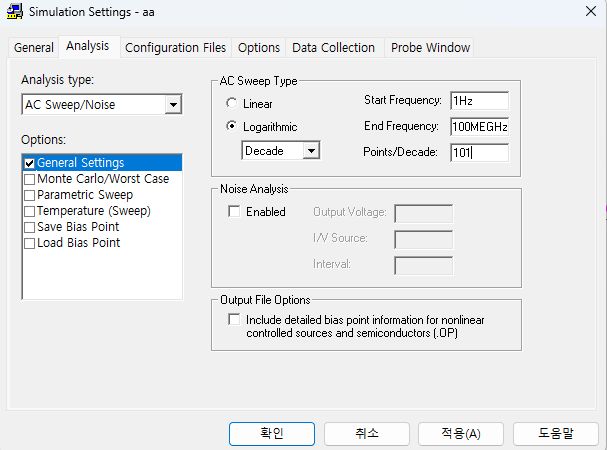The image size is (607, 450).
Task: Close the Simulation Settings dialog
Action: (591, 11)
